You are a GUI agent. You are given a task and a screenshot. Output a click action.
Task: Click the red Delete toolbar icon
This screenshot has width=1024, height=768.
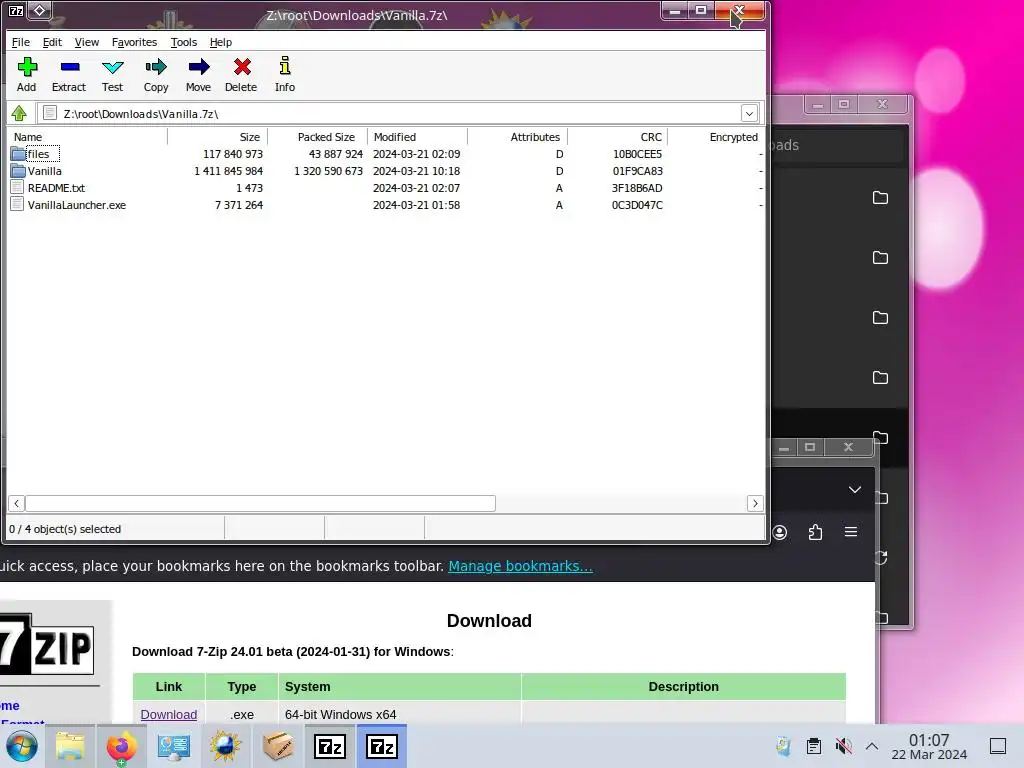pos(242,67)
